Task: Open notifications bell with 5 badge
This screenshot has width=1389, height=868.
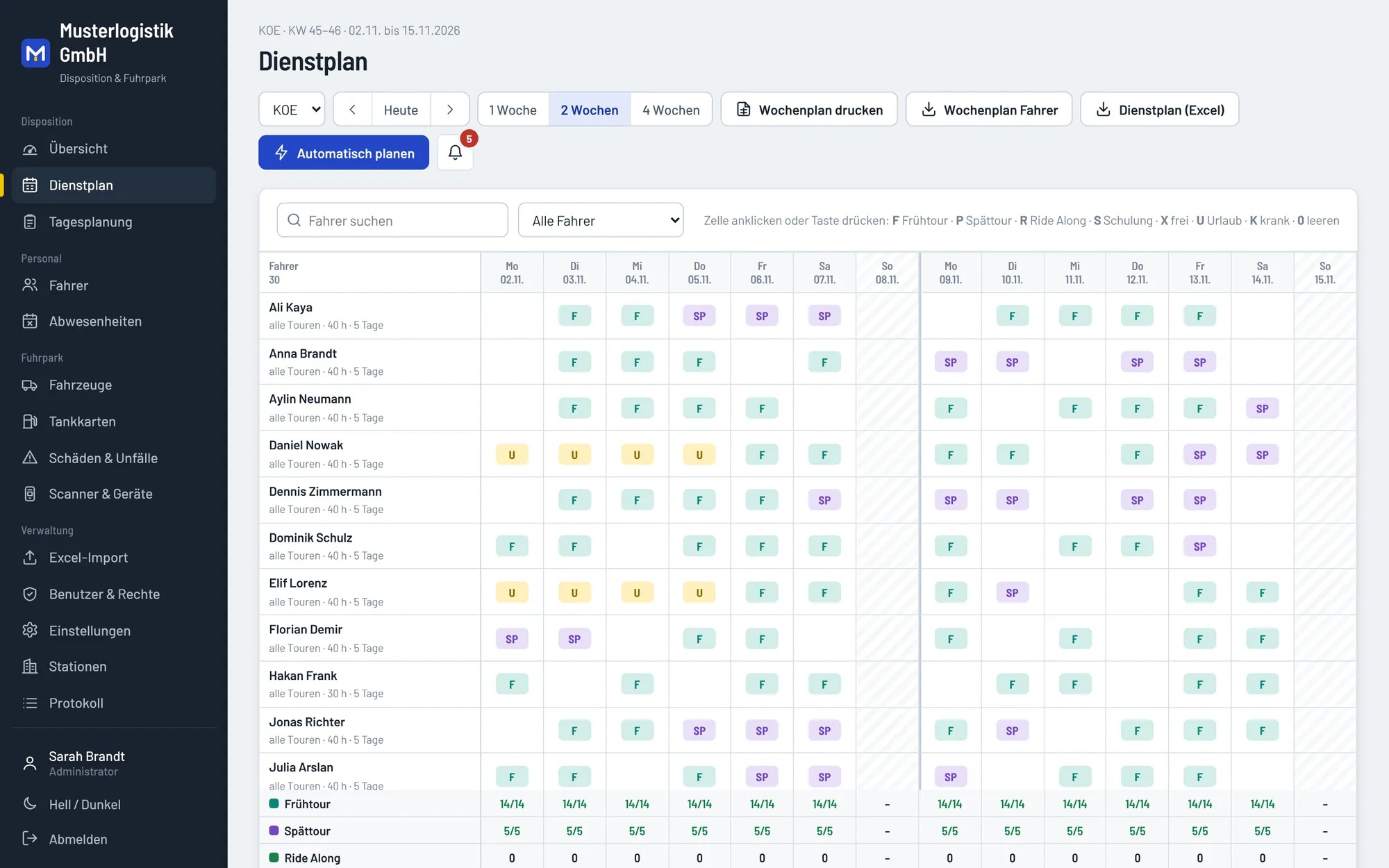Action: coord(455,153)
